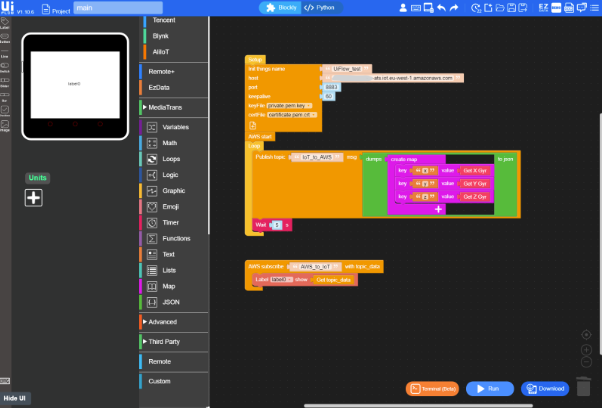Open the Lists block category
The width and height of the screenshot is (602, 408).
click(x=174, y=270)
